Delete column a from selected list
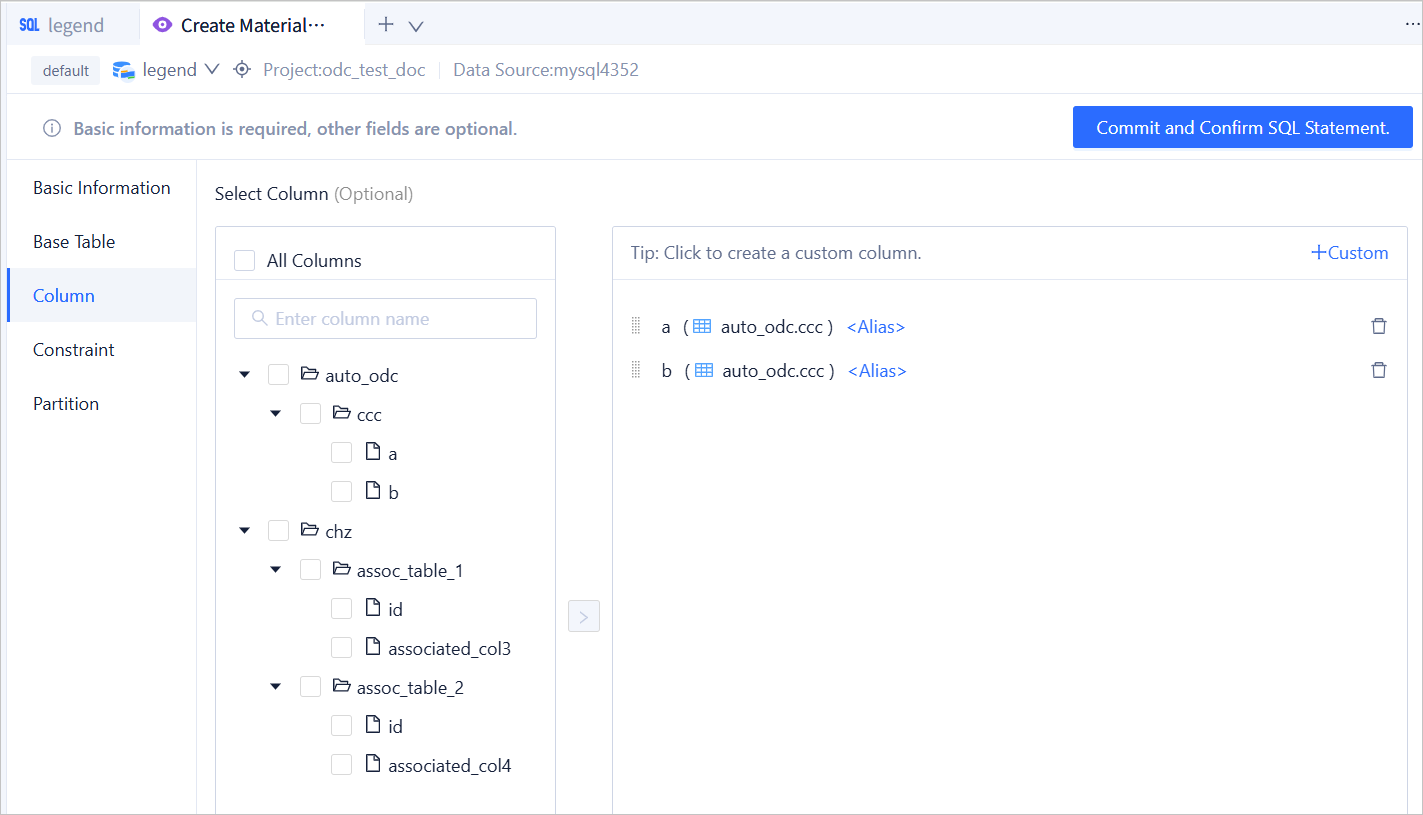Viewport: 1423px width, 815px height. (1379, 326)
